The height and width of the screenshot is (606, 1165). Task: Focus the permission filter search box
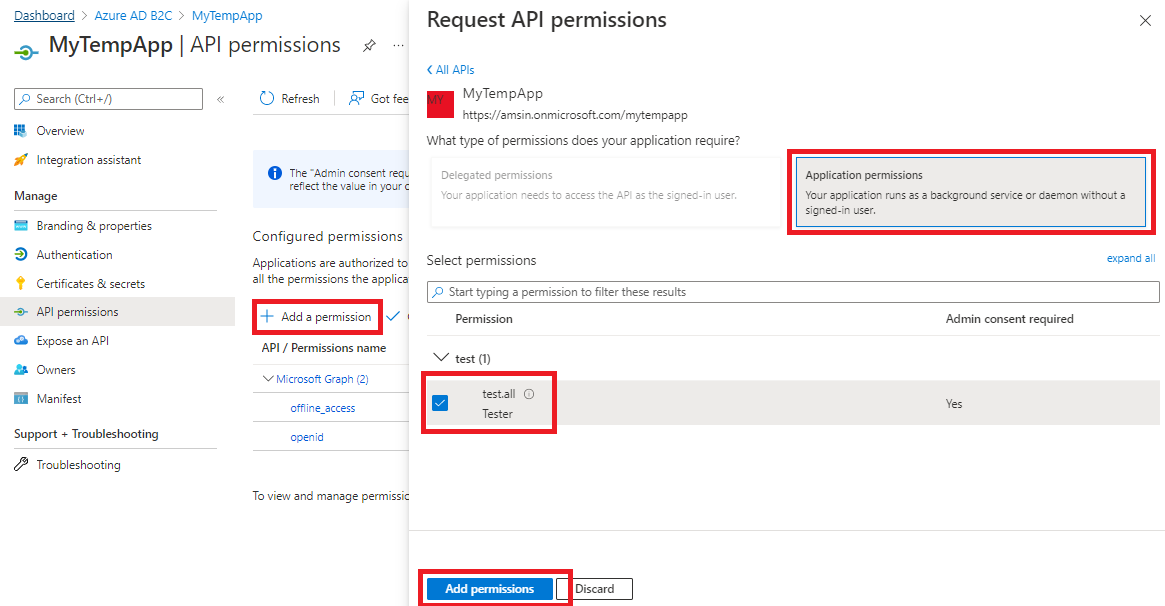(793, 292)
